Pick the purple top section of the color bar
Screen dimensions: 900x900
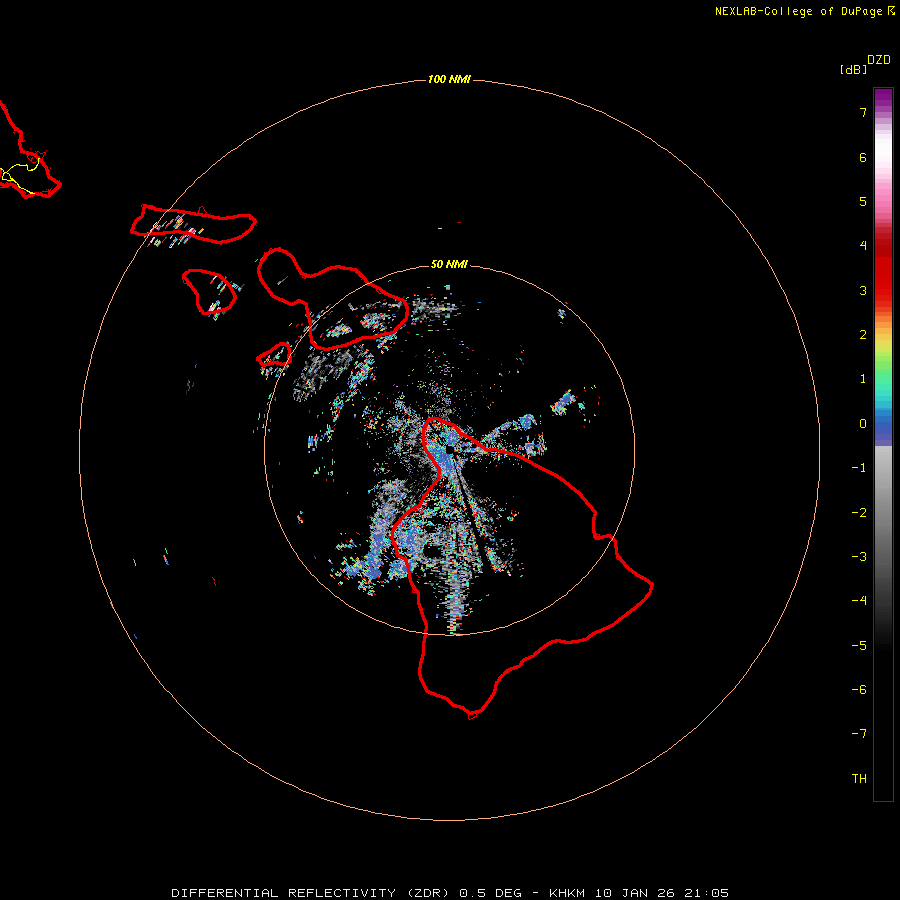coord(883,99)
